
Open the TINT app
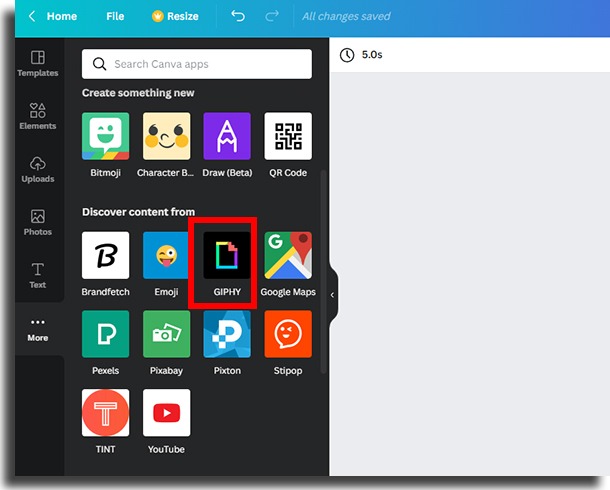pos(105,413)
